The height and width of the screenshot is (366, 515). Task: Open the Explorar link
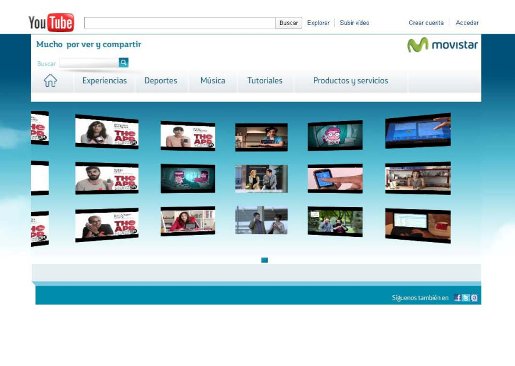point(318,23)
